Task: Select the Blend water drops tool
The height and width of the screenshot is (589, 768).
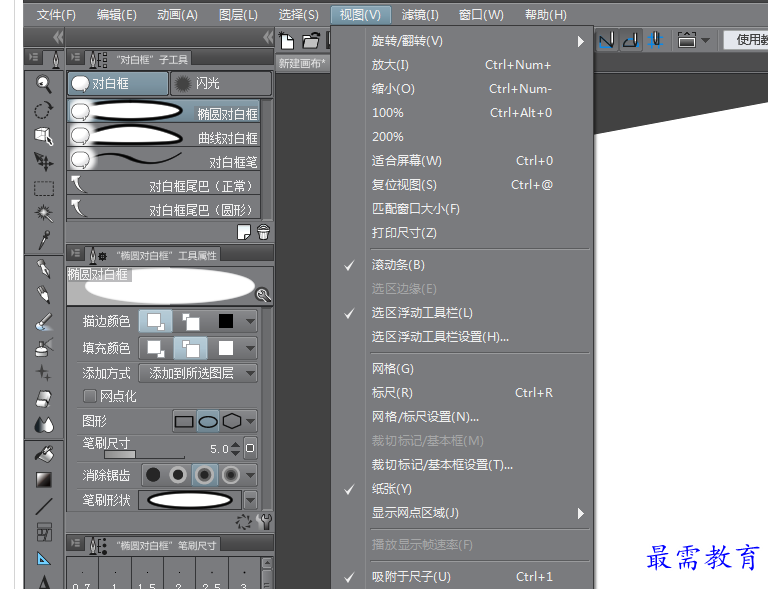Action: click(44, 424)
